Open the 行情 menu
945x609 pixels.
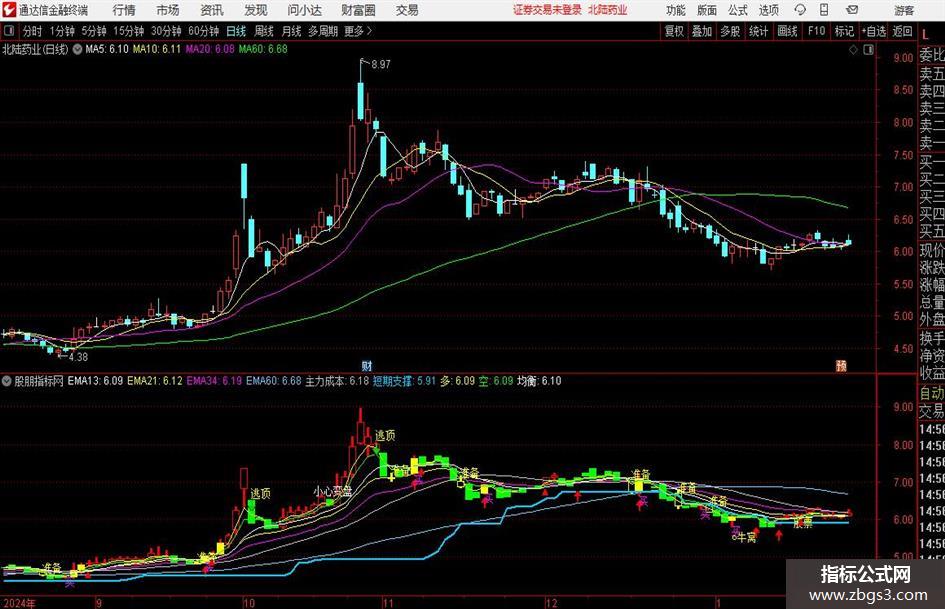[124, 10]
